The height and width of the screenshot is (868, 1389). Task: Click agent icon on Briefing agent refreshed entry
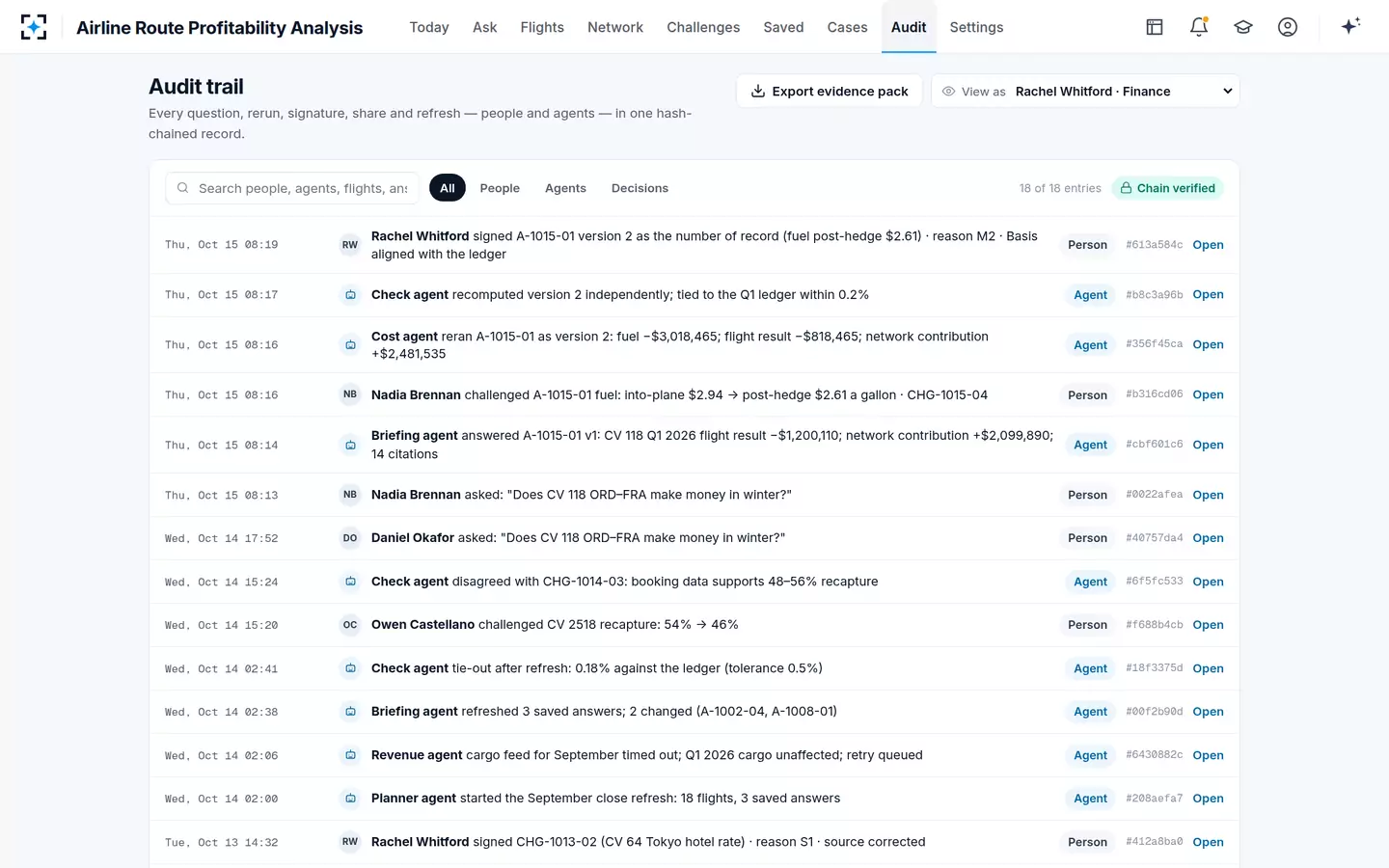(x=350, y=712)
